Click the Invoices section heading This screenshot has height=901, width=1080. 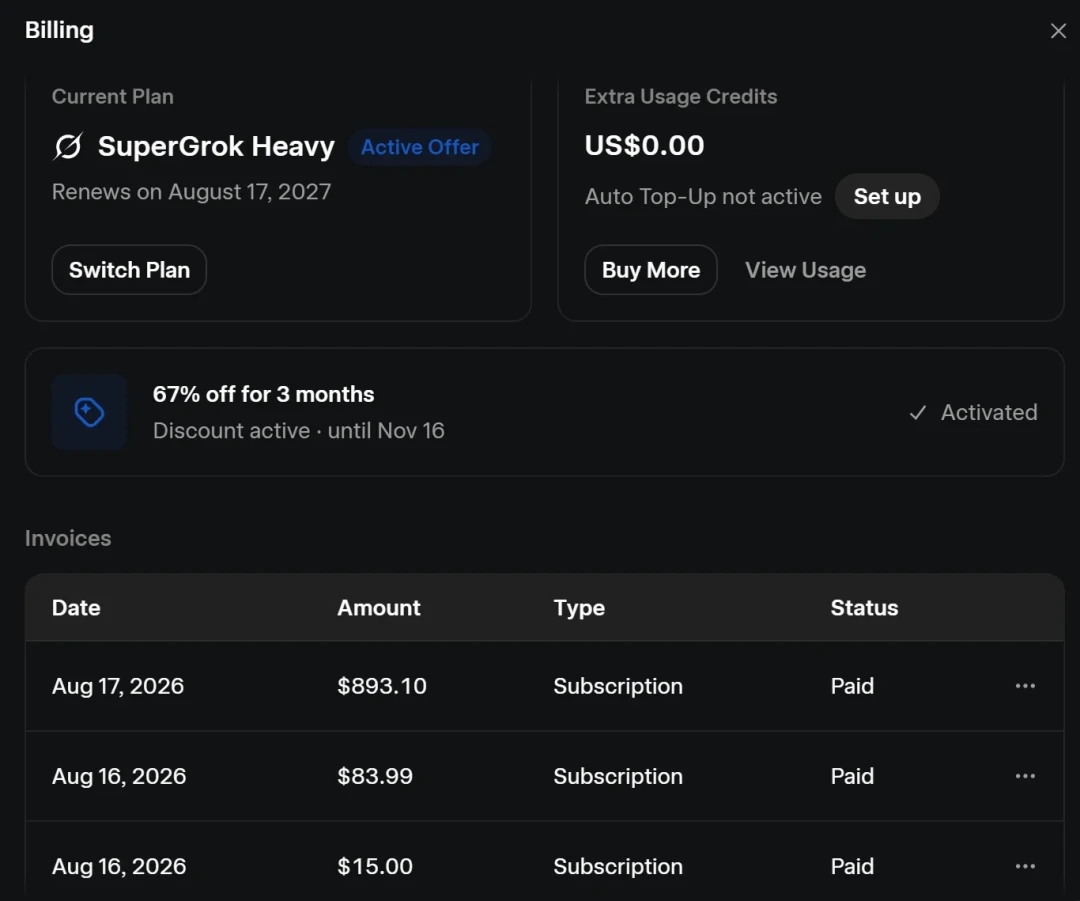pos(68,538)
